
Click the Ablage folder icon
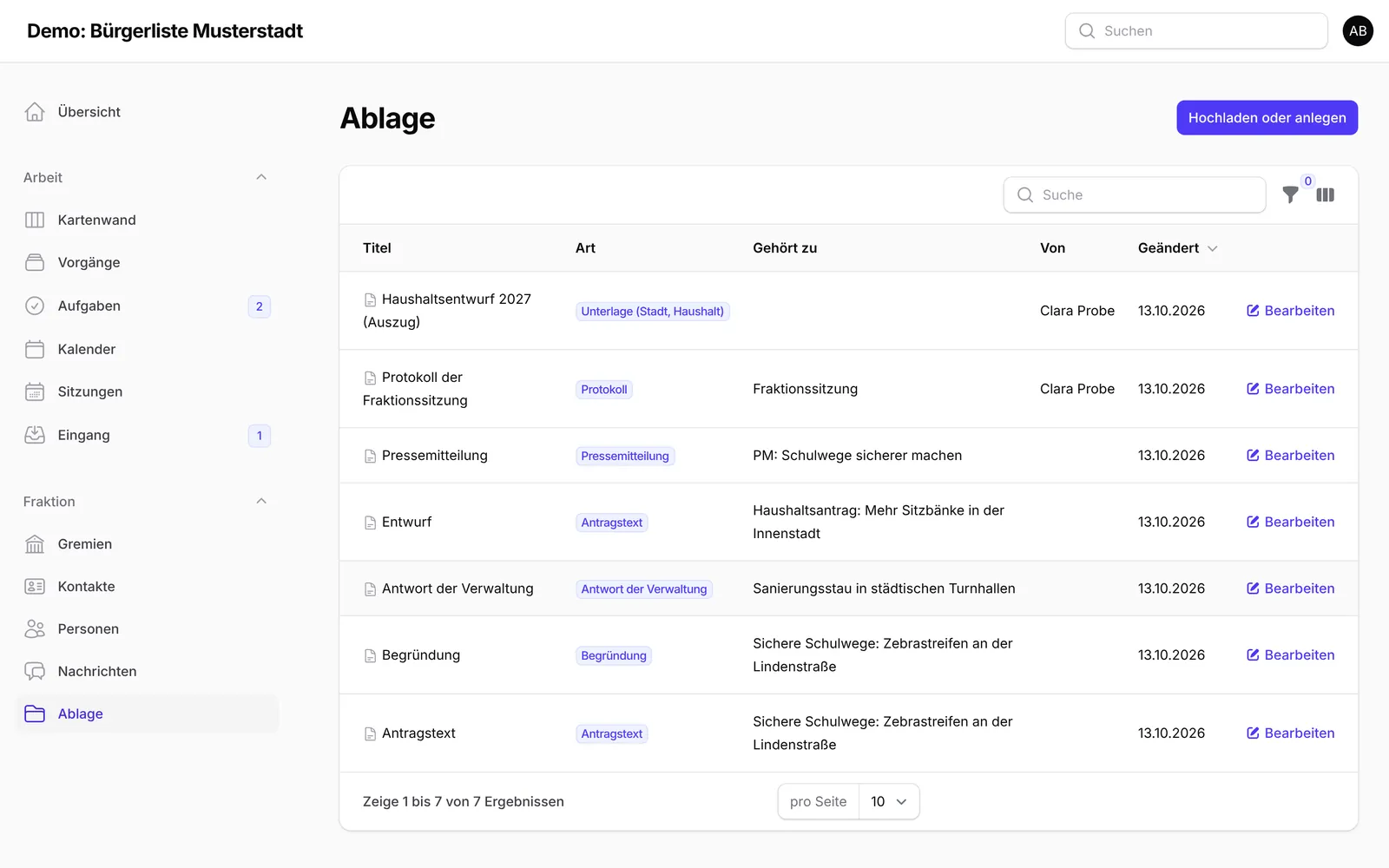(x=35, y=714)
